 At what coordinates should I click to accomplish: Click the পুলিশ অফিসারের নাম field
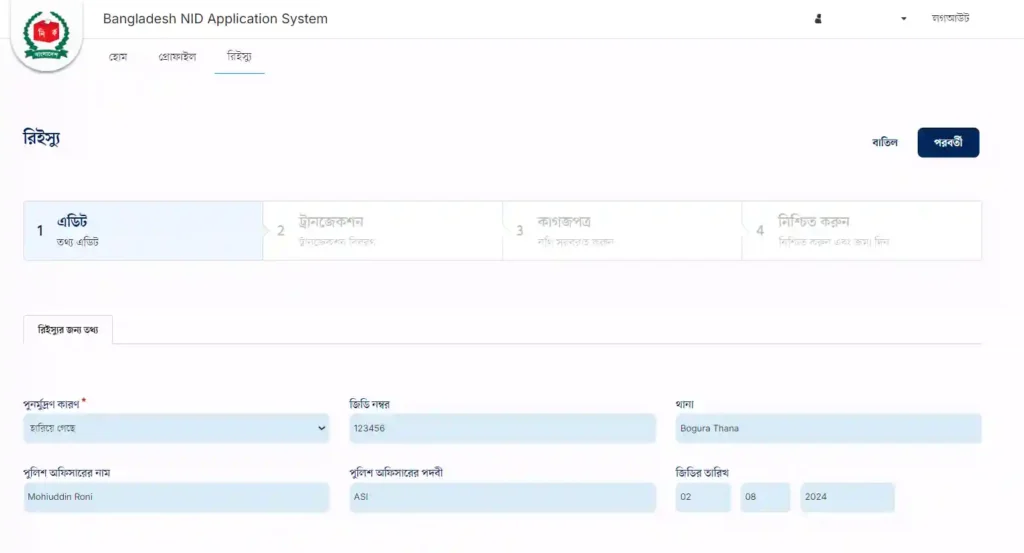pos(176,497)
